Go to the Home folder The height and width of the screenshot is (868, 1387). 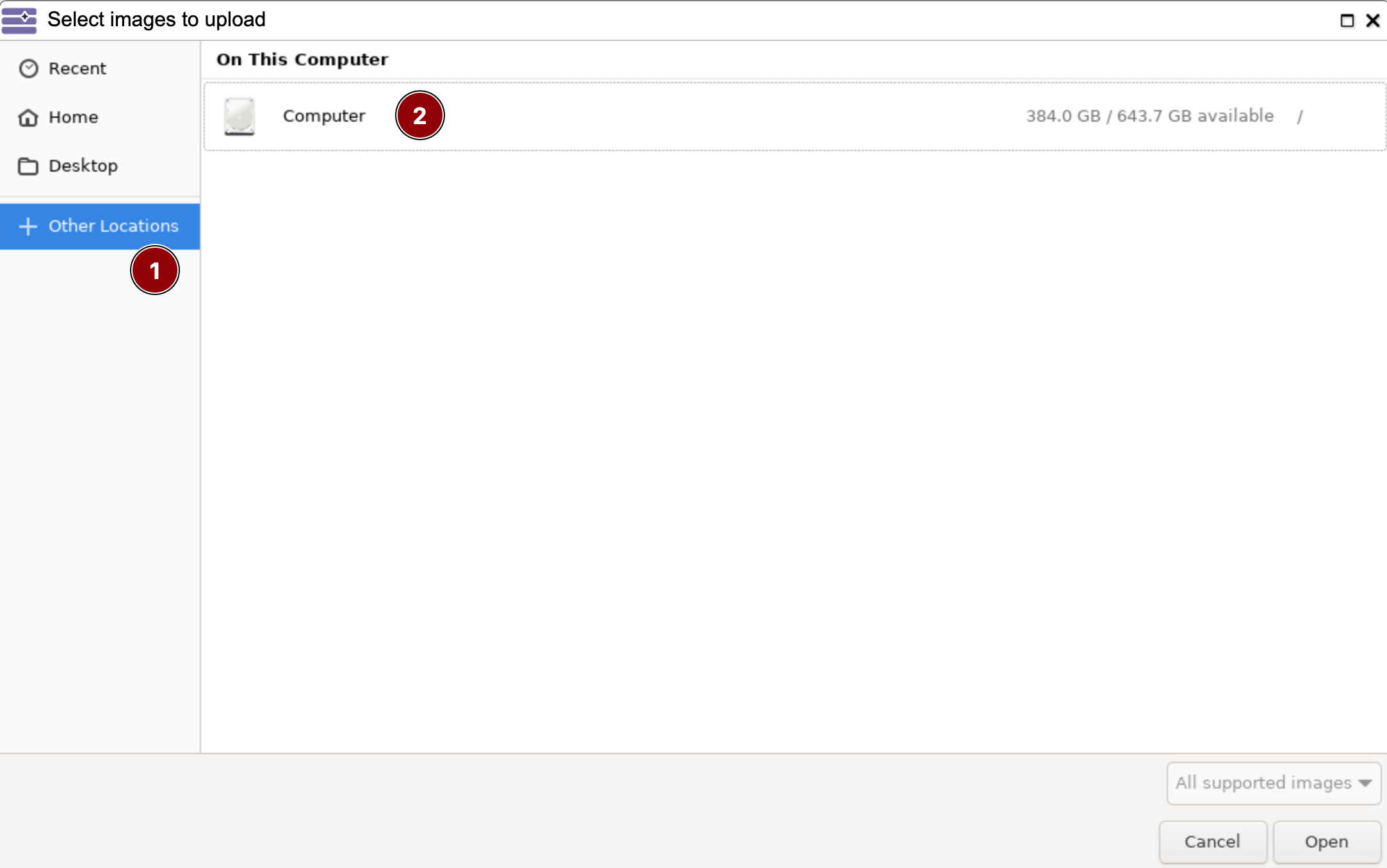coord(100,117)
